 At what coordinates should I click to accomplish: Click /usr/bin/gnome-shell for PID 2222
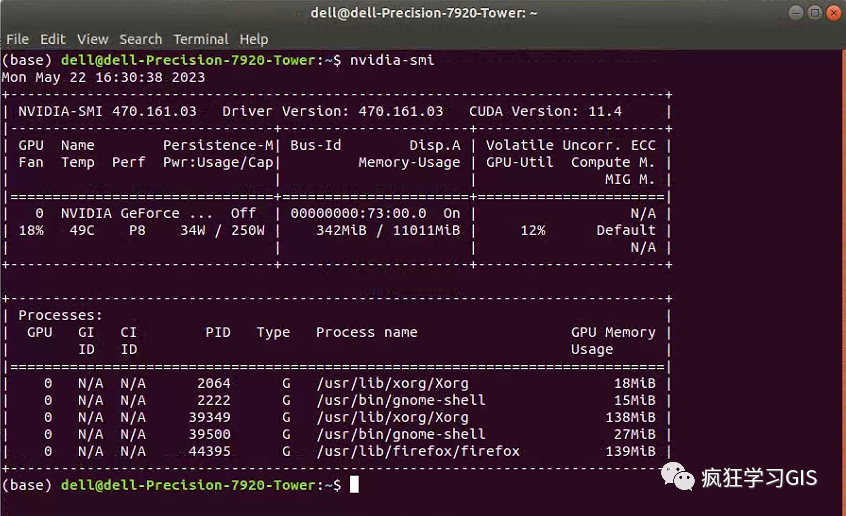click(401, 400)
